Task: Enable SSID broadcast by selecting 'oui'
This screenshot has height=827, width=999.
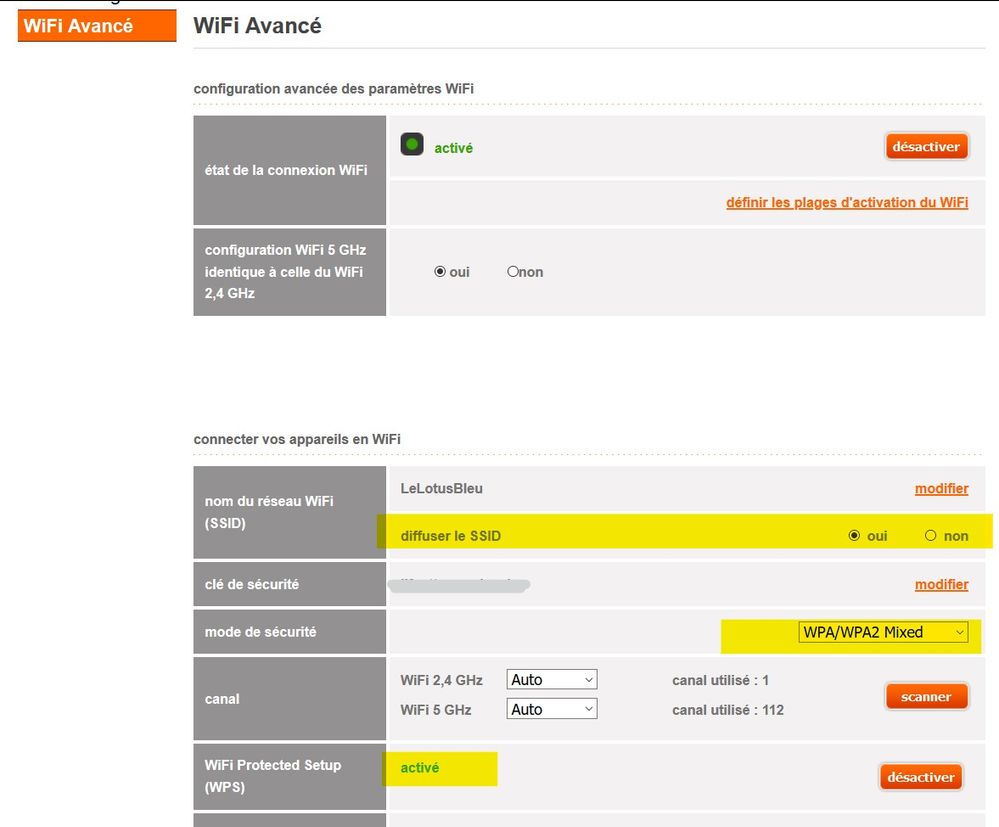Action: (856, 535)
